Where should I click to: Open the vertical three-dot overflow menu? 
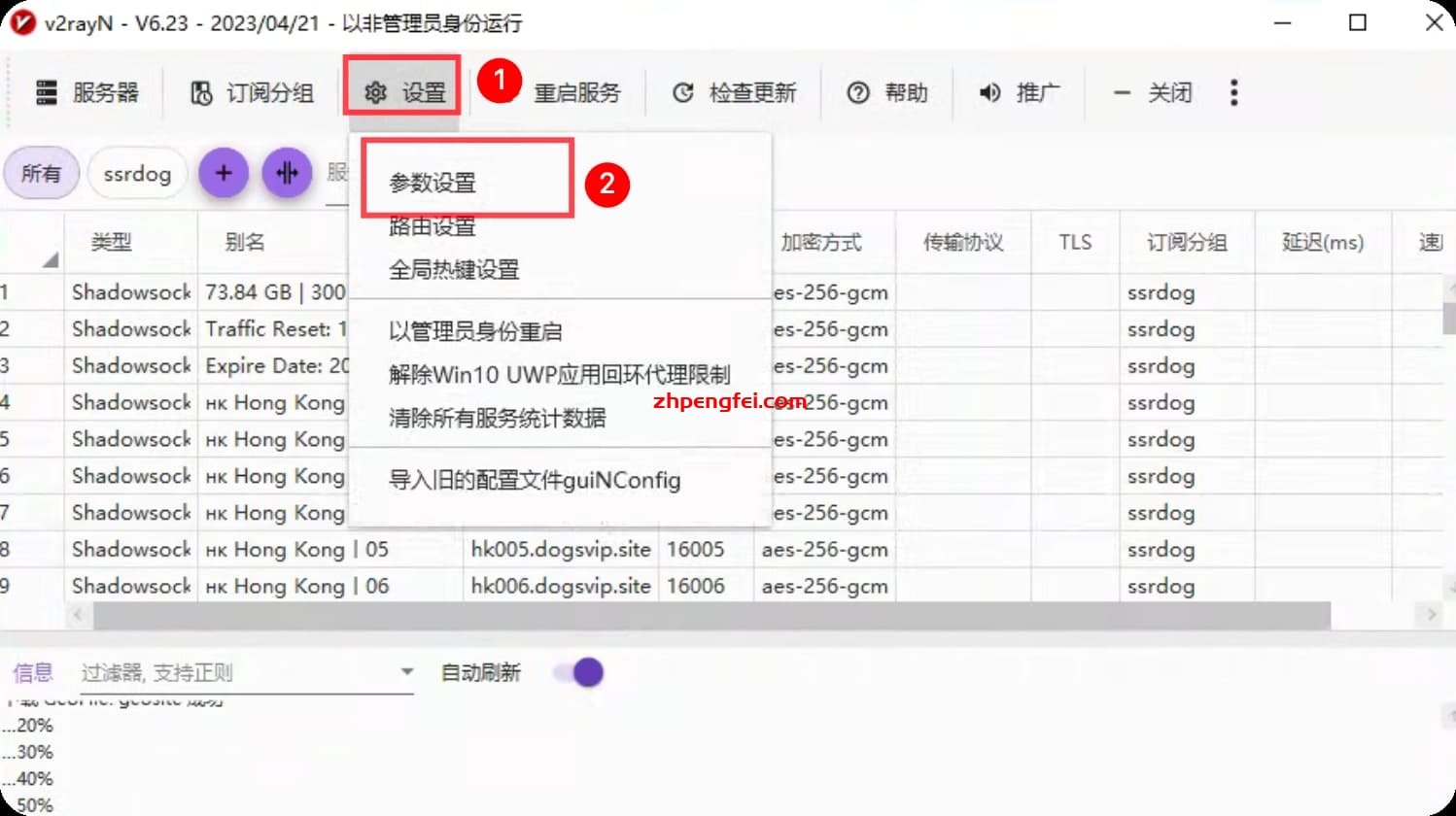pos(1232,91)
